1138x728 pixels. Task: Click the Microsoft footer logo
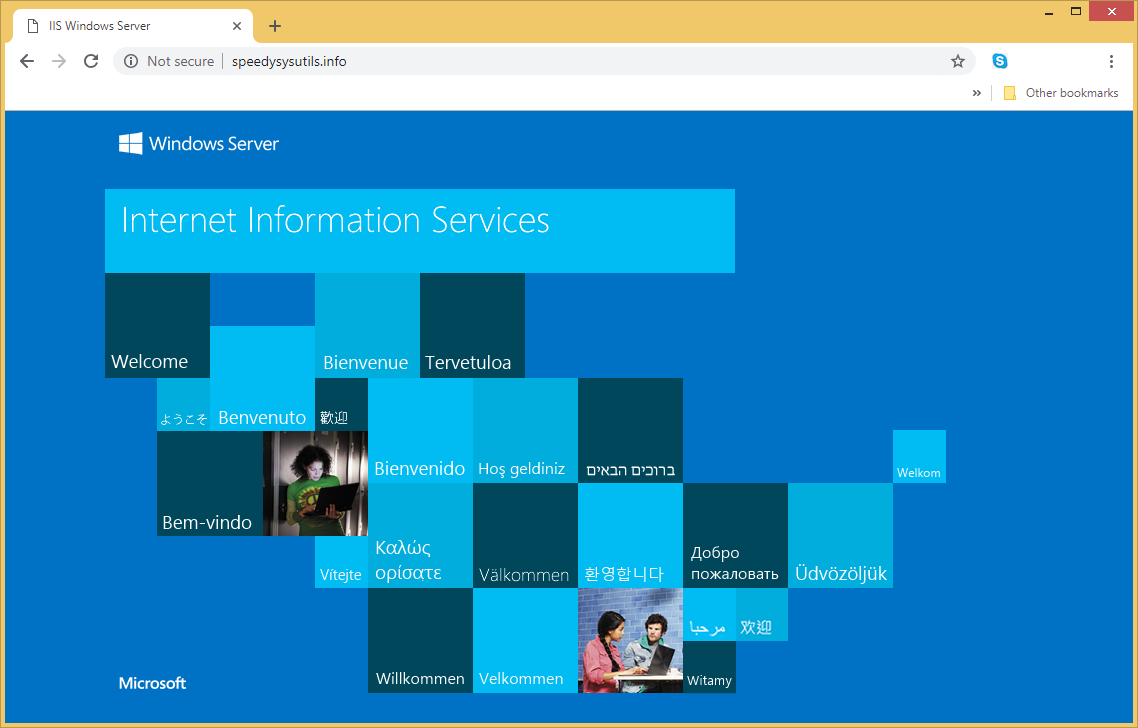[x=152, y=683]
